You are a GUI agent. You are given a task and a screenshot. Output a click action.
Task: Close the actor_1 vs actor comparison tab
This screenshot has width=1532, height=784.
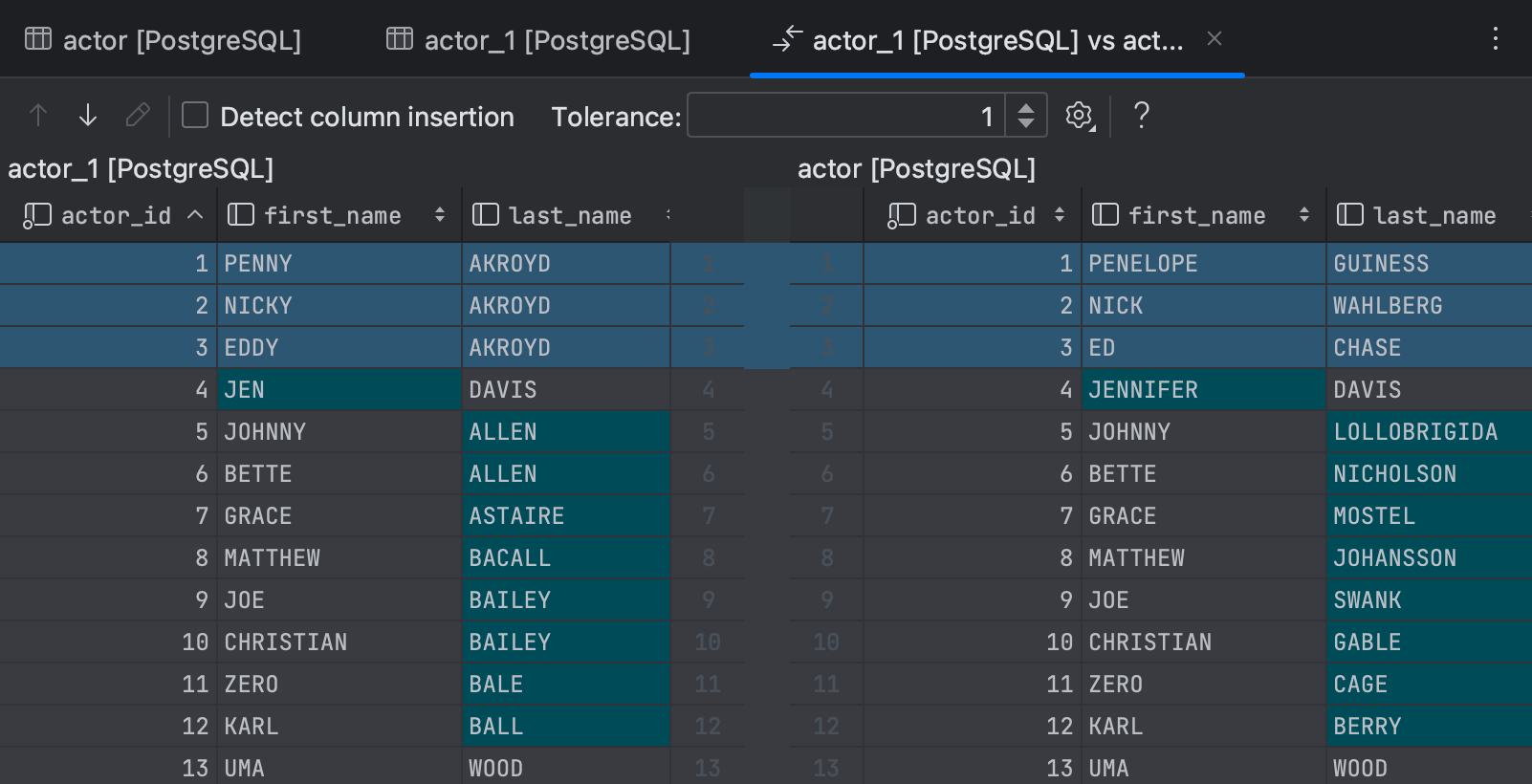(x=1215, y=39)
